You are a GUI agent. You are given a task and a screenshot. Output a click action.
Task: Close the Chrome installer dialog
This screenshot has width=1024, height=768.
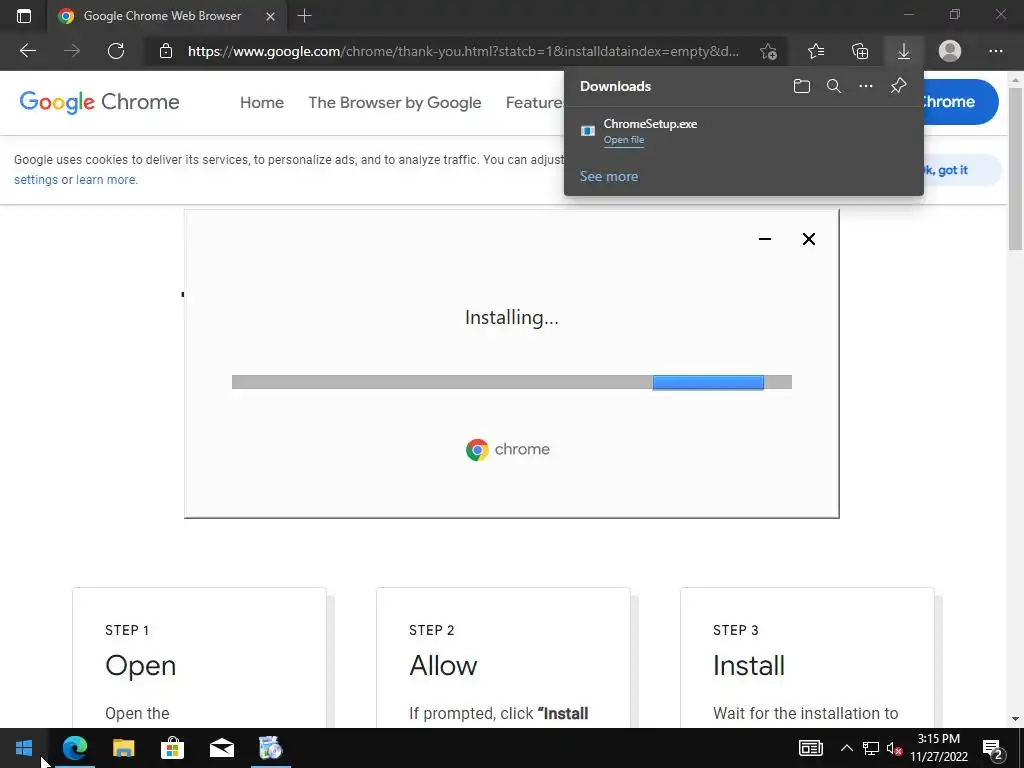pos(808,239)
